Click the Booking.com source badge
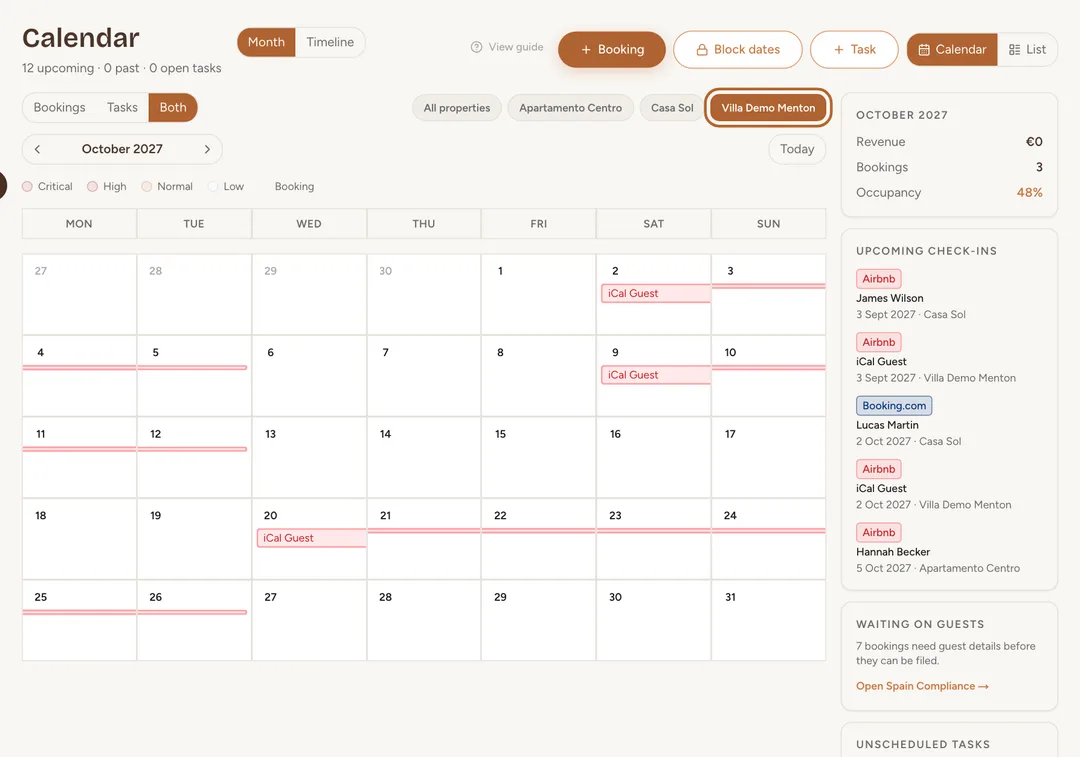This screenshot has height=757, width=1080. [x=894, y=406]
